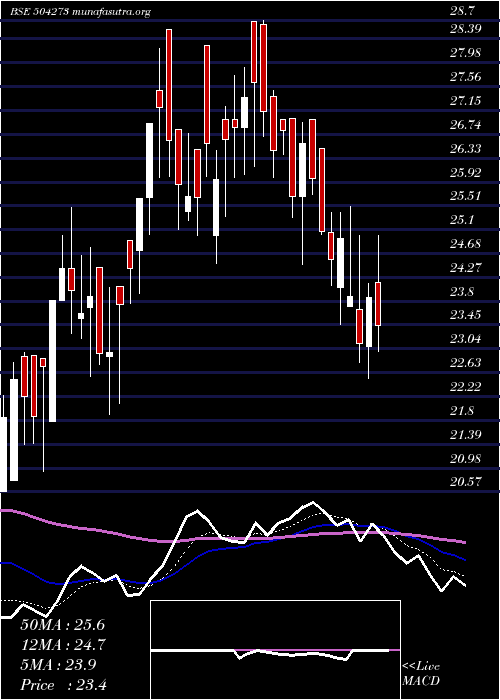Select the 21.39 price level label
This screenshot has height=700, width=500.
pyautogui.click(x=466, y=434)
